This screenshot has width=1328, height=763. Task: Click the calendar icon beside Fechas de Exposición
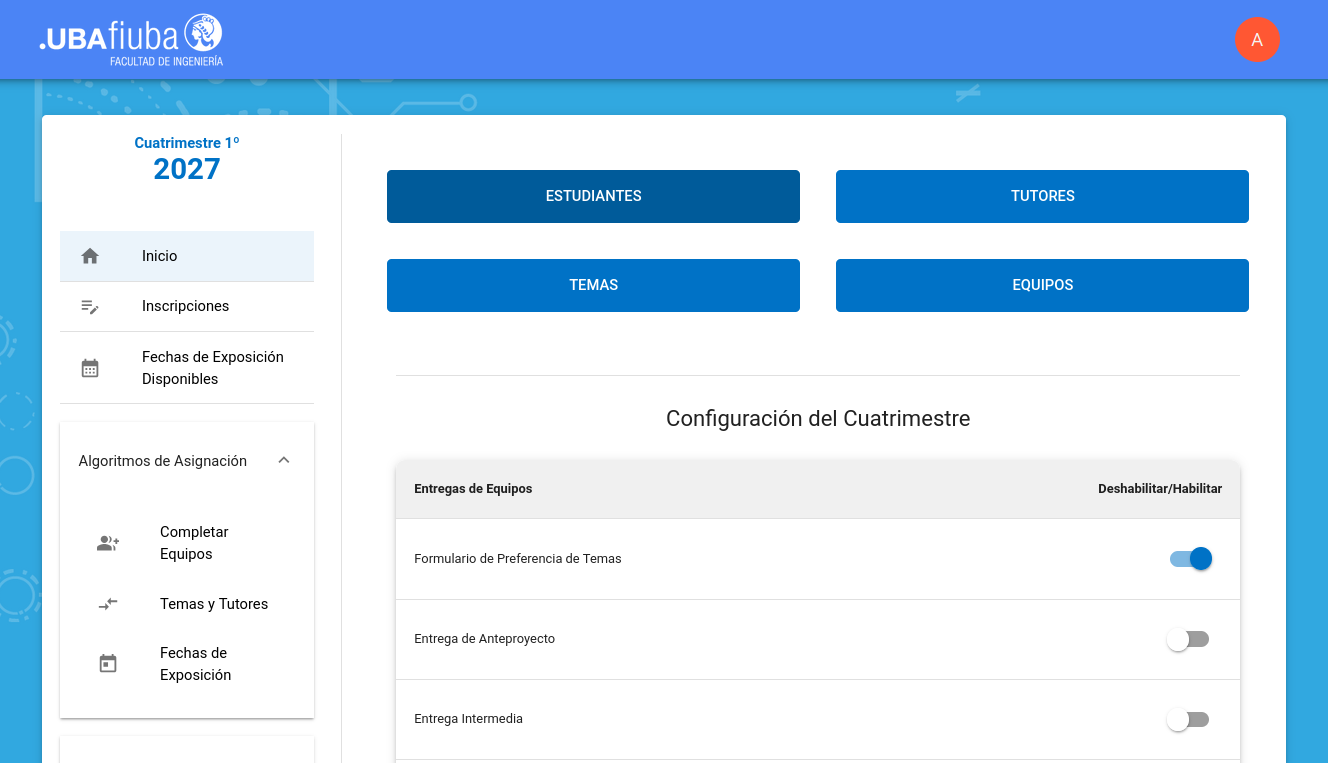click(108, 664)
